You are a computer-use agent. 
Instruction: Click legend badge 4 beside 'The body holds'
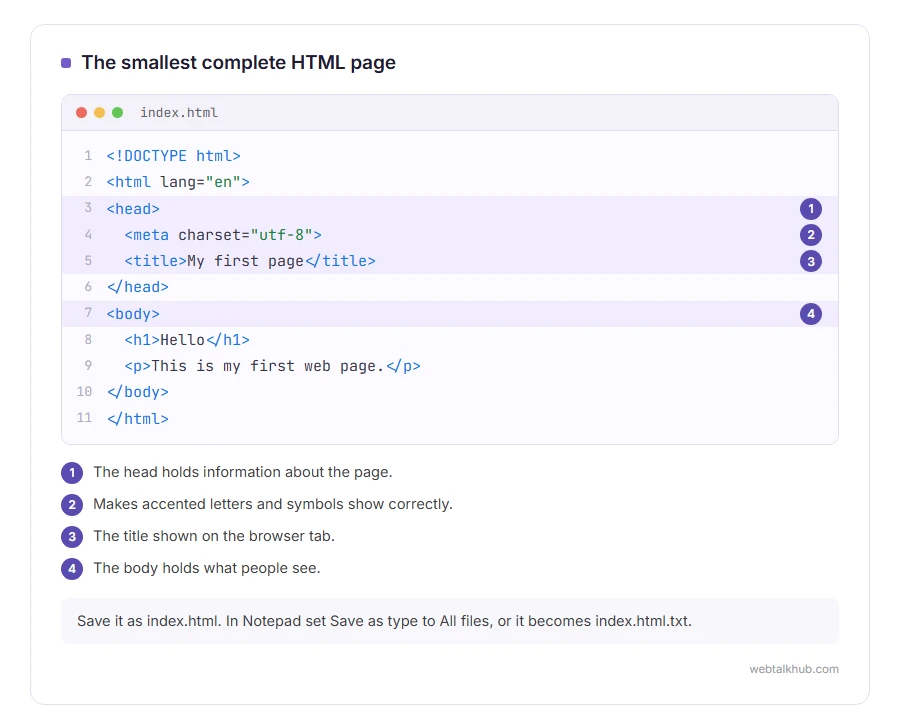72,569
